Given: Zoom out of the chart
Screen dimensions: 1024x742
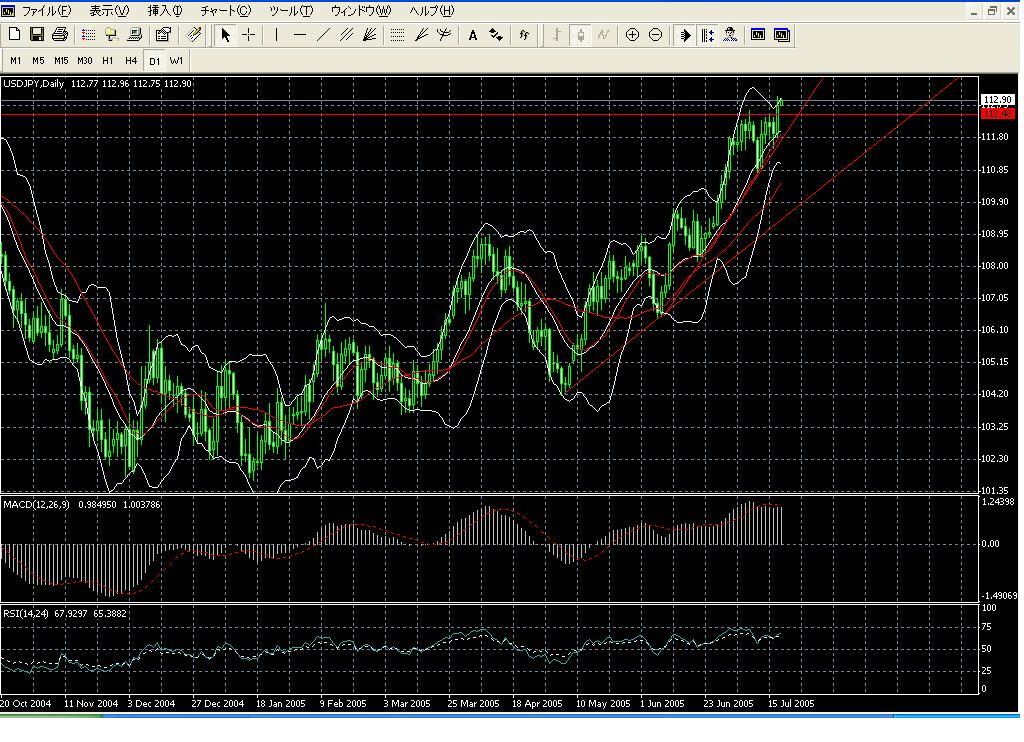Looking at the screenshot, I should [x=655, y=35].
